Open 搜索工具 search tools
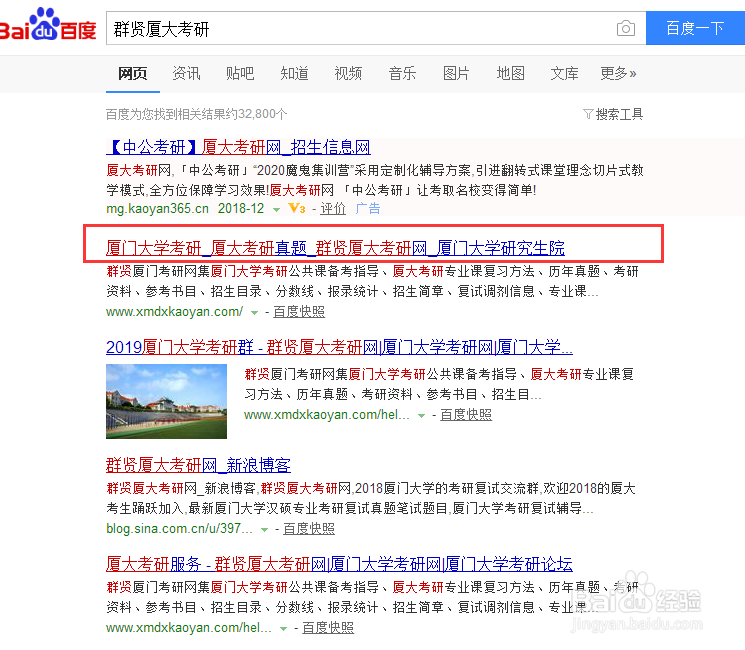This screenshot has width=745, height=650. (x=619, y=114)
